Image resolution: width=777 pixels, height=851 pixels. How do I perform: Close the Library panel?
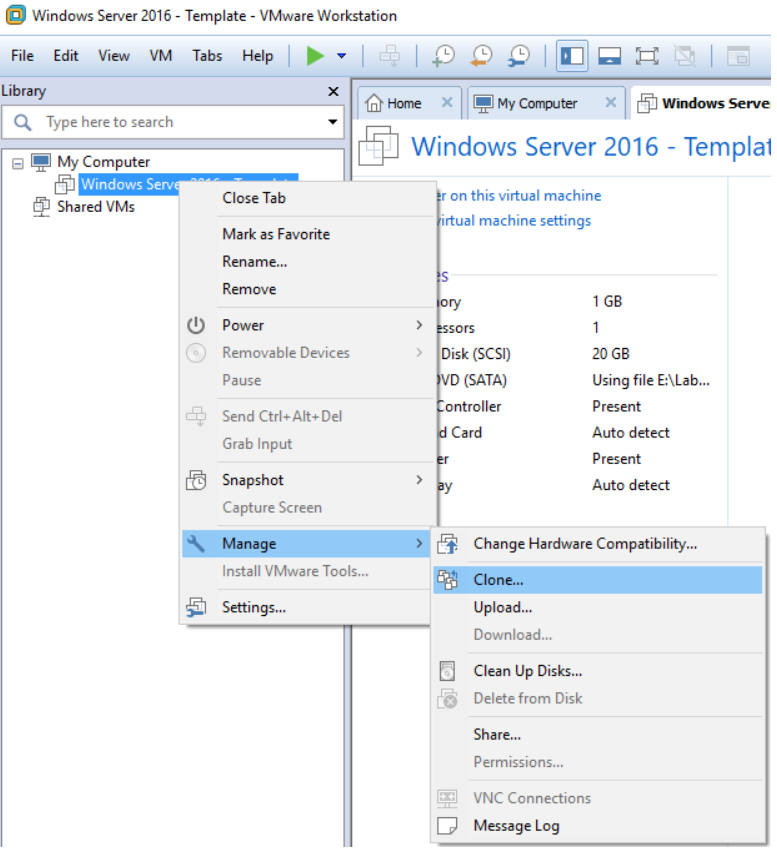pyautogui.click(x=333, y=91)
